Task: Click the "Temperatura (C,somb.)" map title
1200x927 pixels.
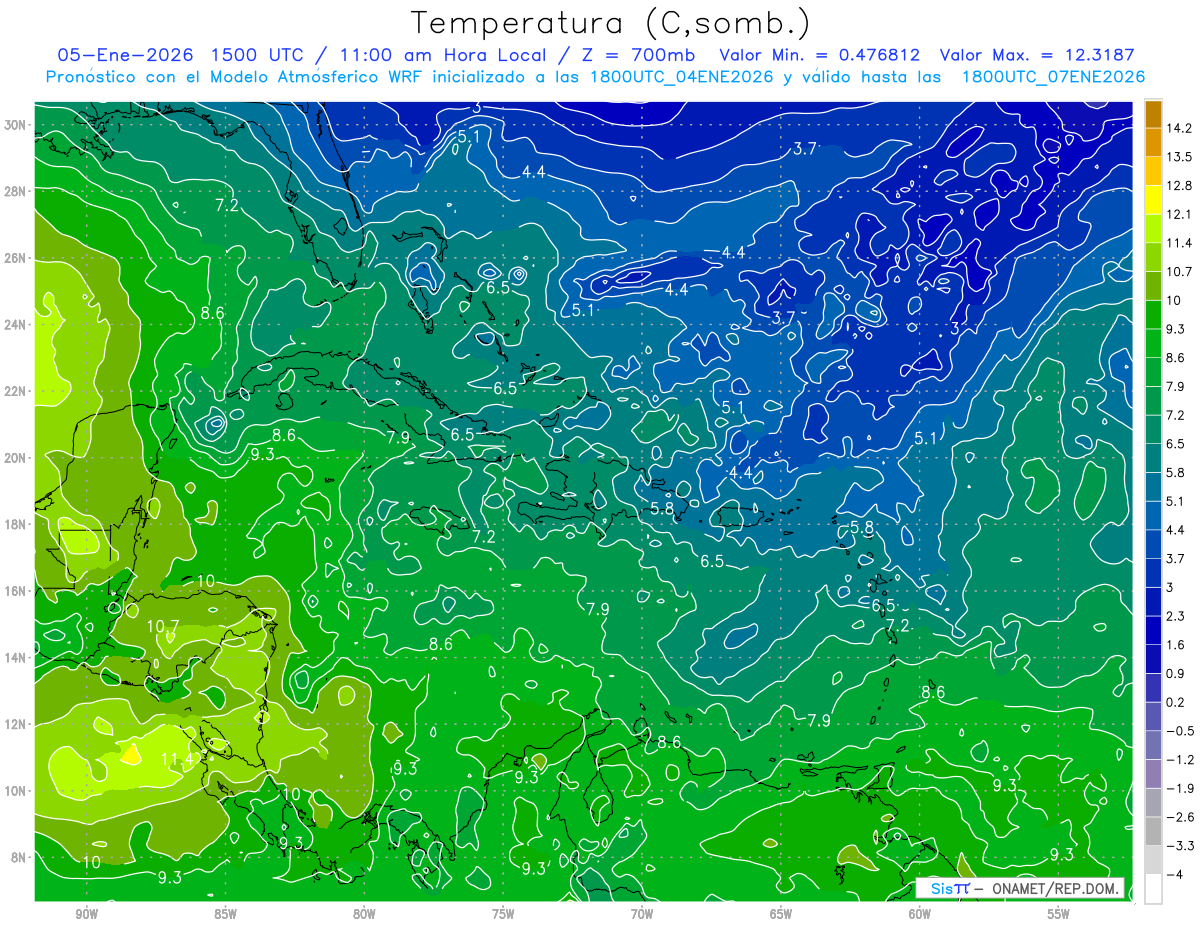Action: (611, 23)
